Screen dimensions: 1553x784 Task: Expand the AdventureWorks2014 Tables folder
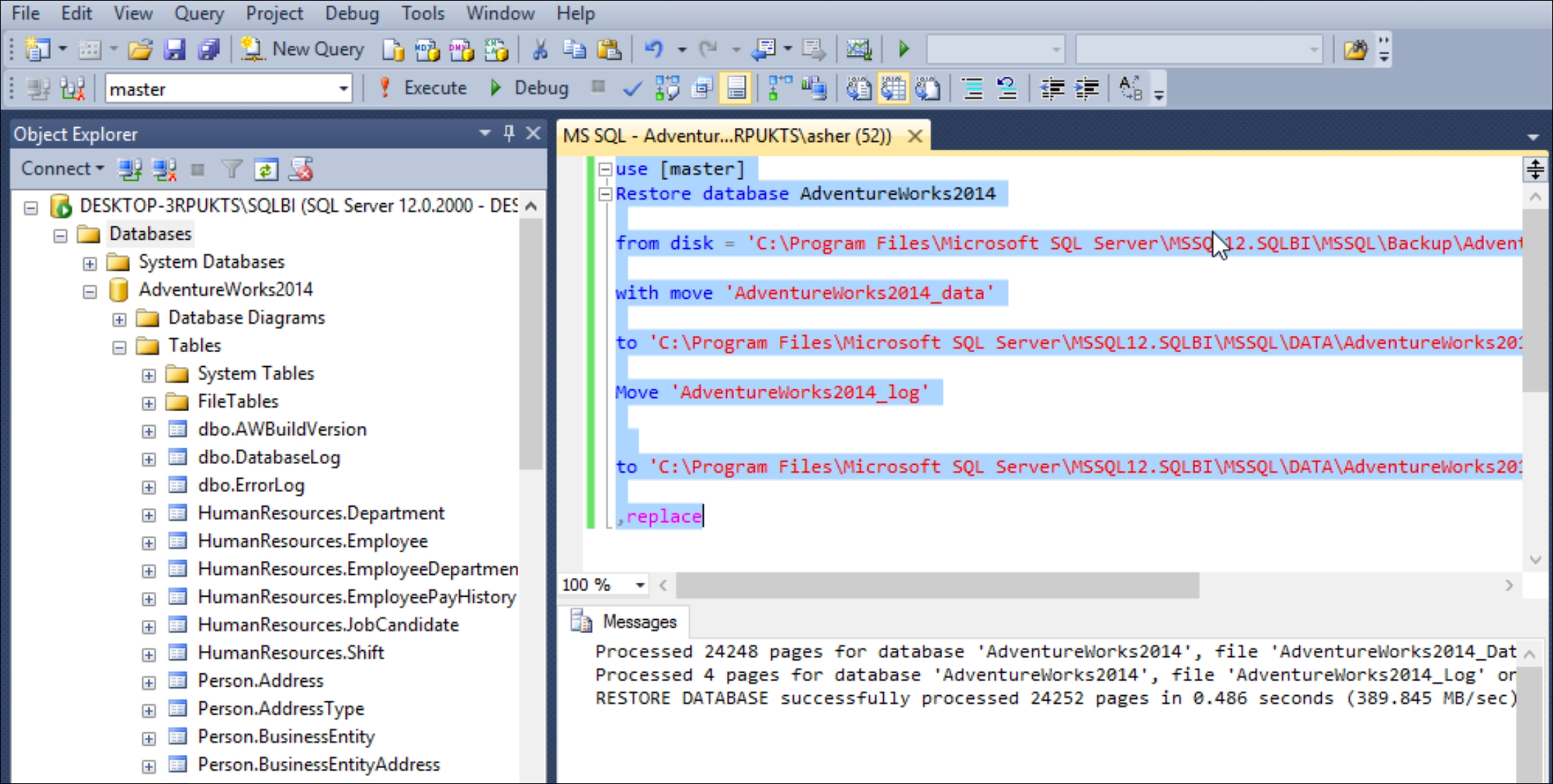pyautogui.click(x=121, y=346)
